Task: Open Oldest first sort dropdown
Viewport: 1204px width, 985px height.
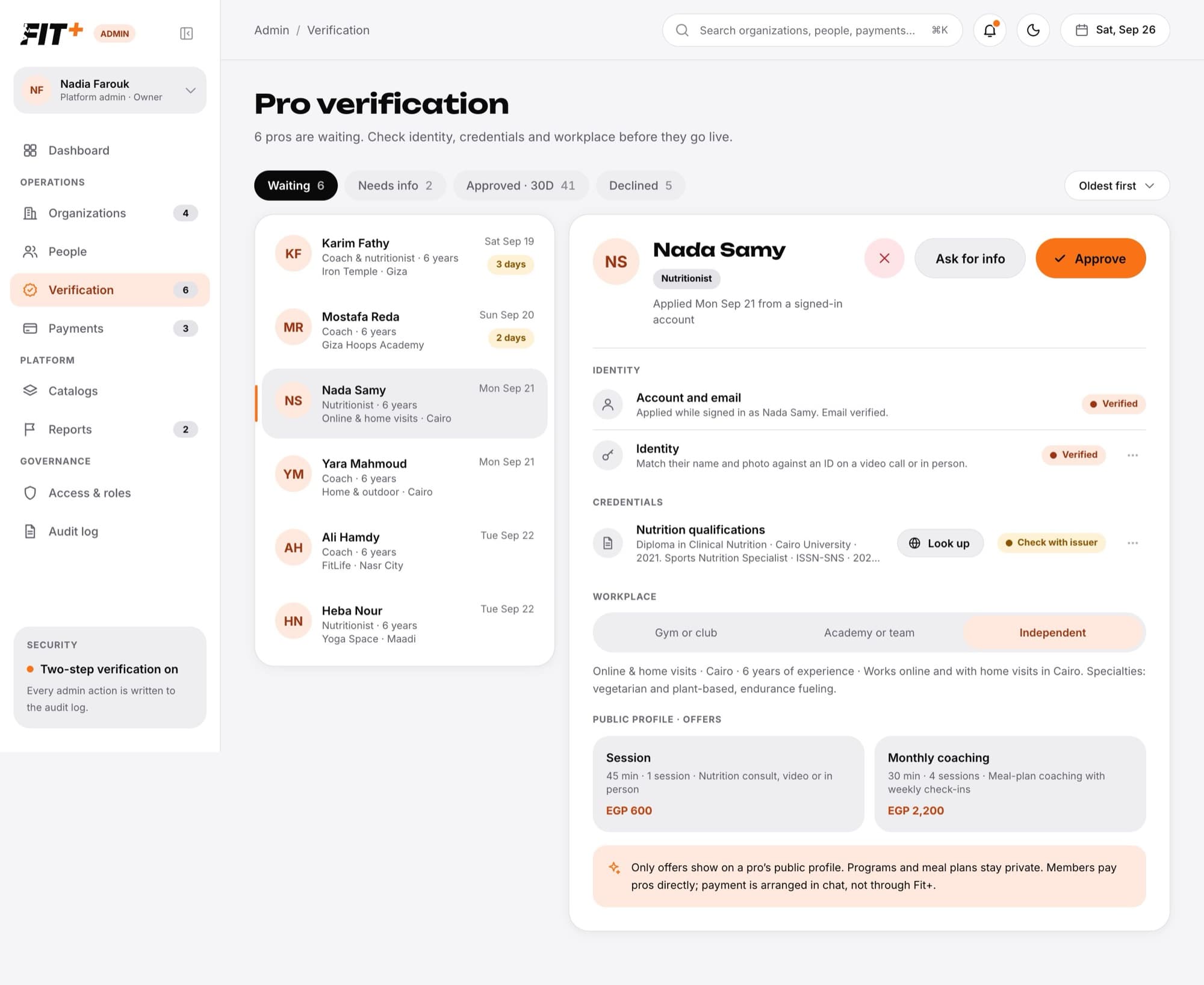Action: click(1117, 185)
